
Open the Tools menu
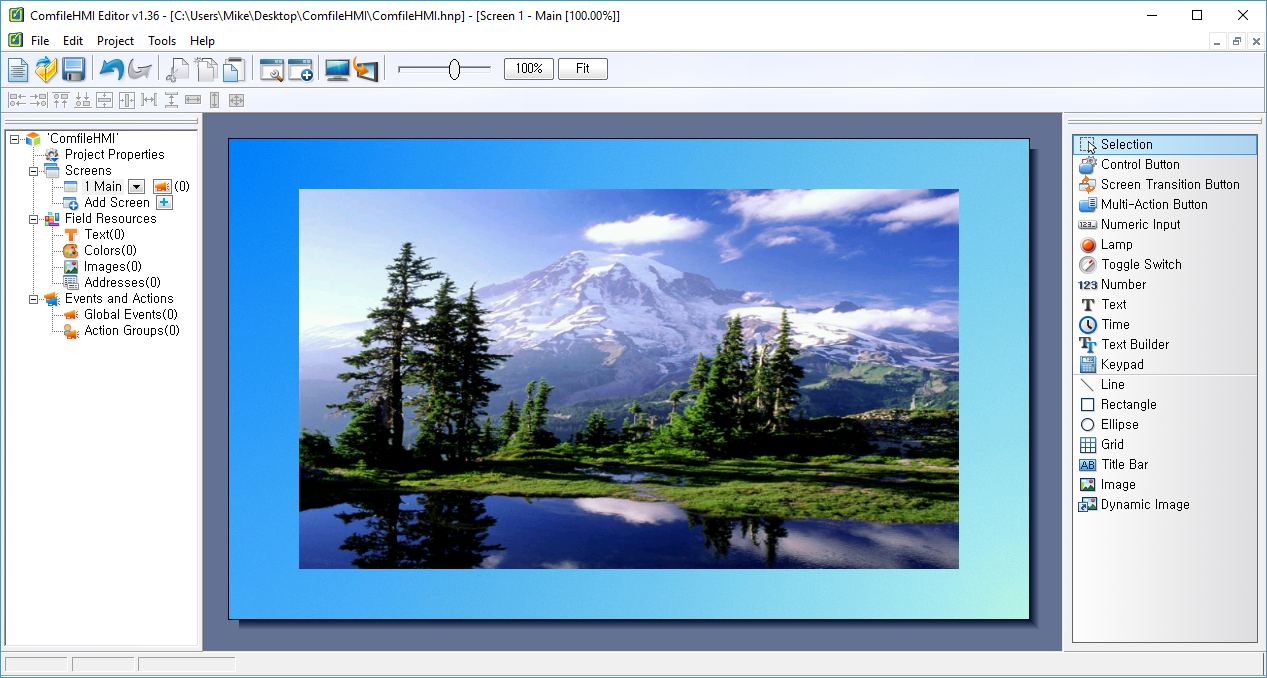pyautogui.click(x=162, y=41)
